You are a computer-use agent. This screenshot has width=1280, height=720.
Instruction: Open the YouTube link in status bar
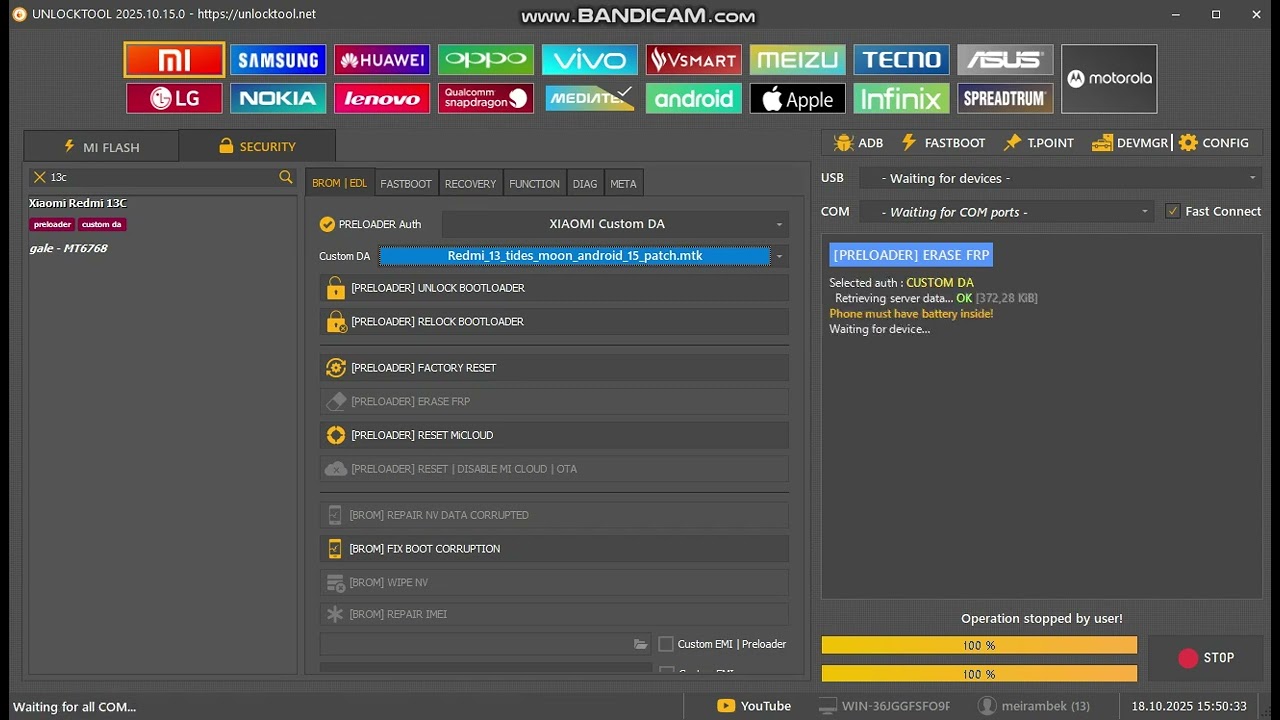[754, 706]
